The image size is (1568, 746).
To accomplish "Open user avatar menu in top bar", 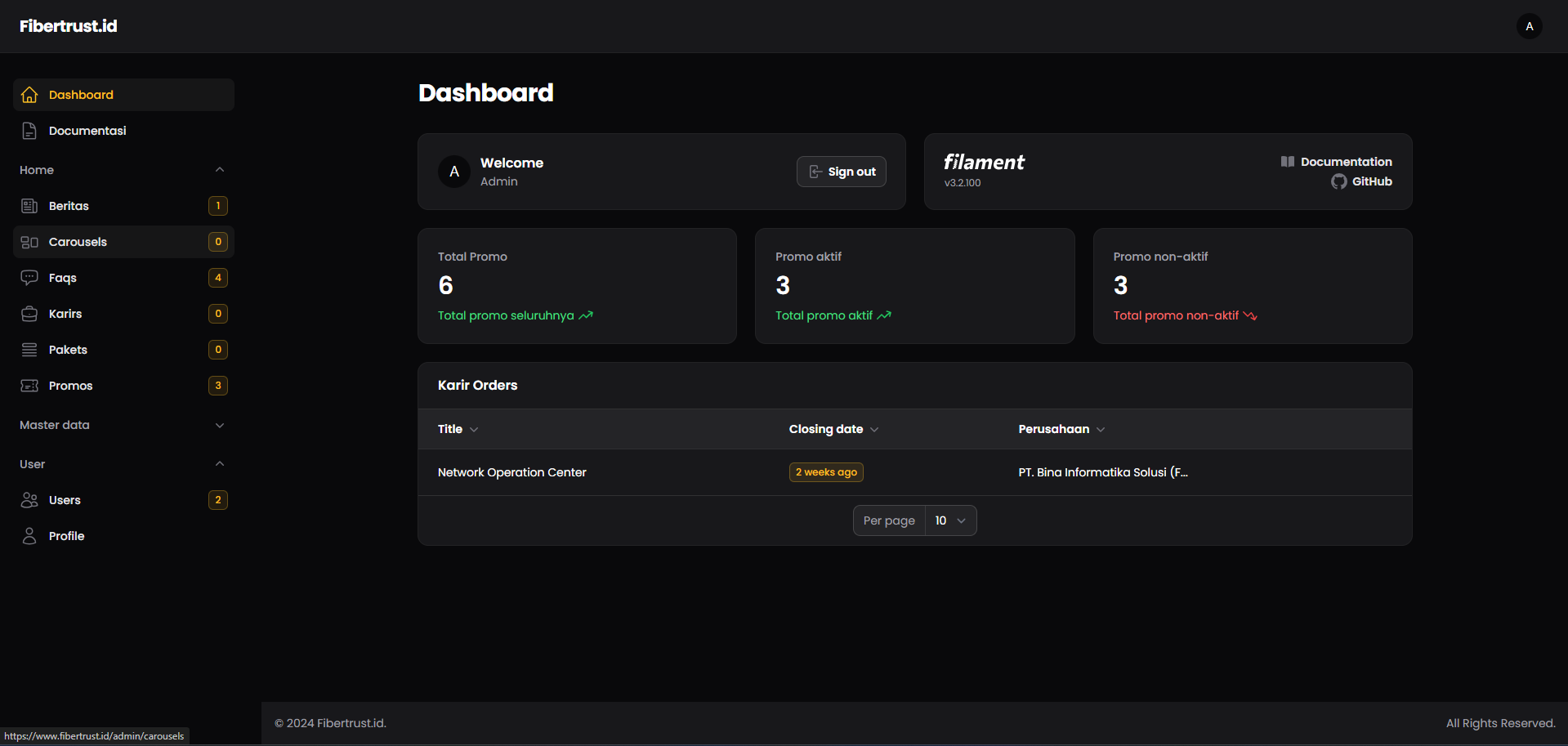I will pyautogui.click(x=1530, y=26).
